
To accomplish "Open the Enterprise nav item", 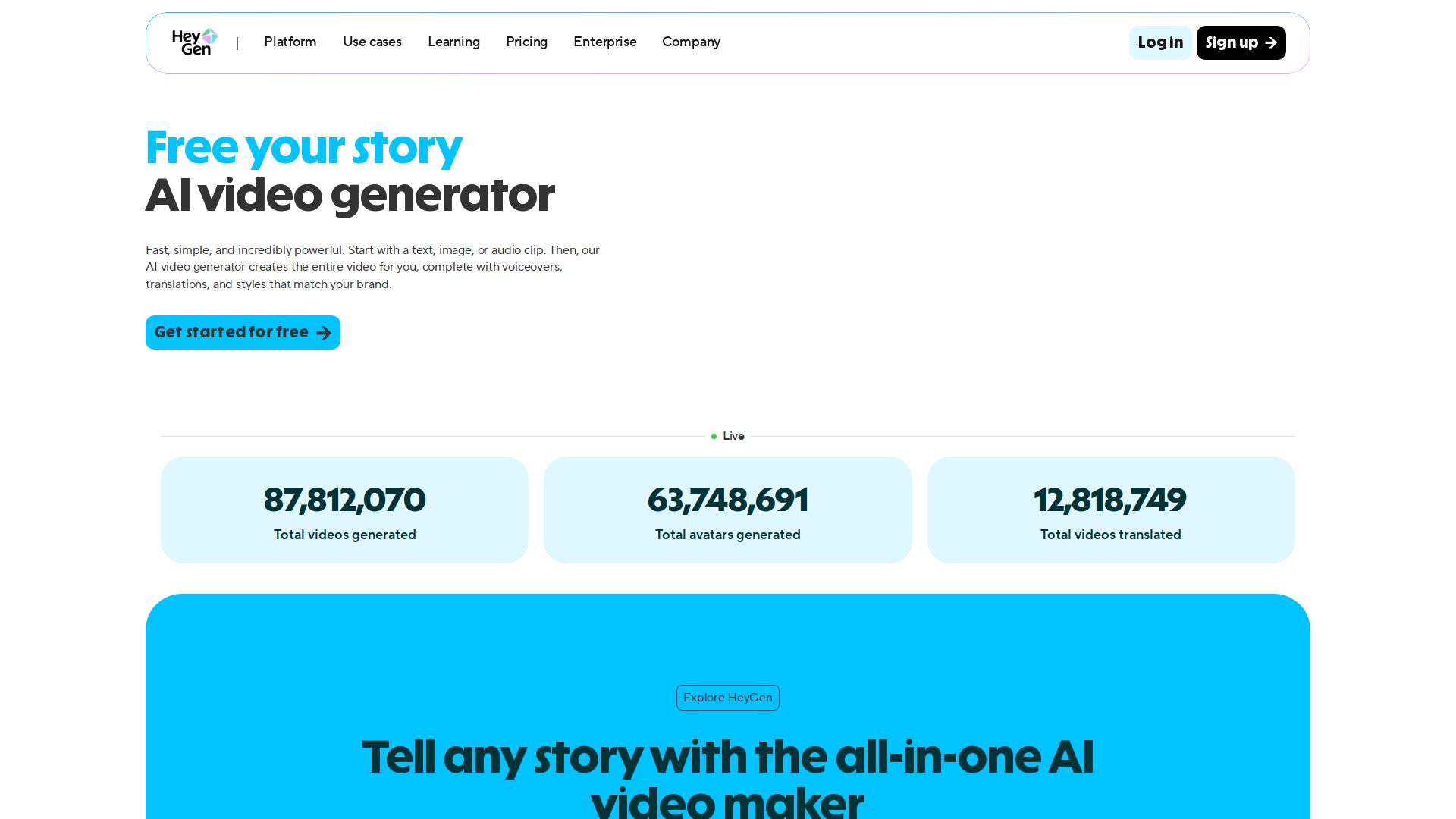I will (604, 42).
